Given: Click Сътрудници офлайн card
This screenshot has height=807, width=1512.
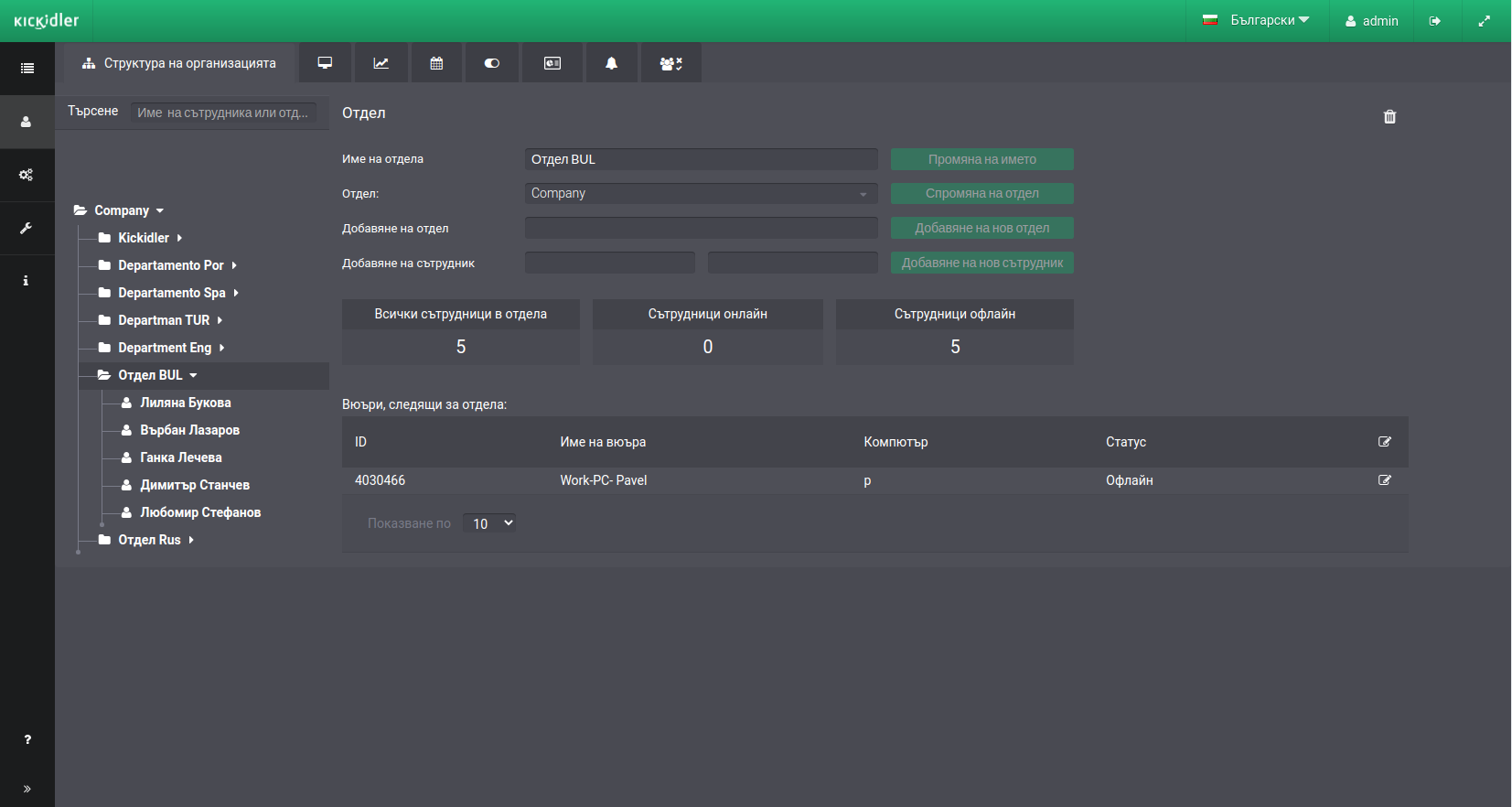Looking at the screenshot, I should [x=955, y=332].
